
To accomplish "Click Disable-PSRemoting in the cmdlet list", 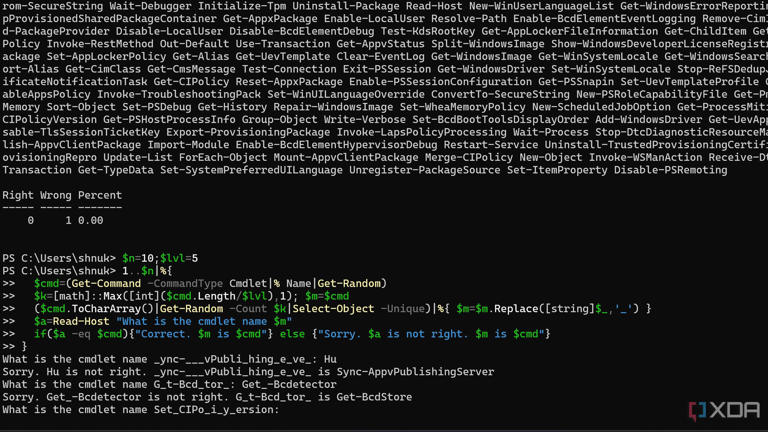I will pyautogui.click(x=671, y=170).
